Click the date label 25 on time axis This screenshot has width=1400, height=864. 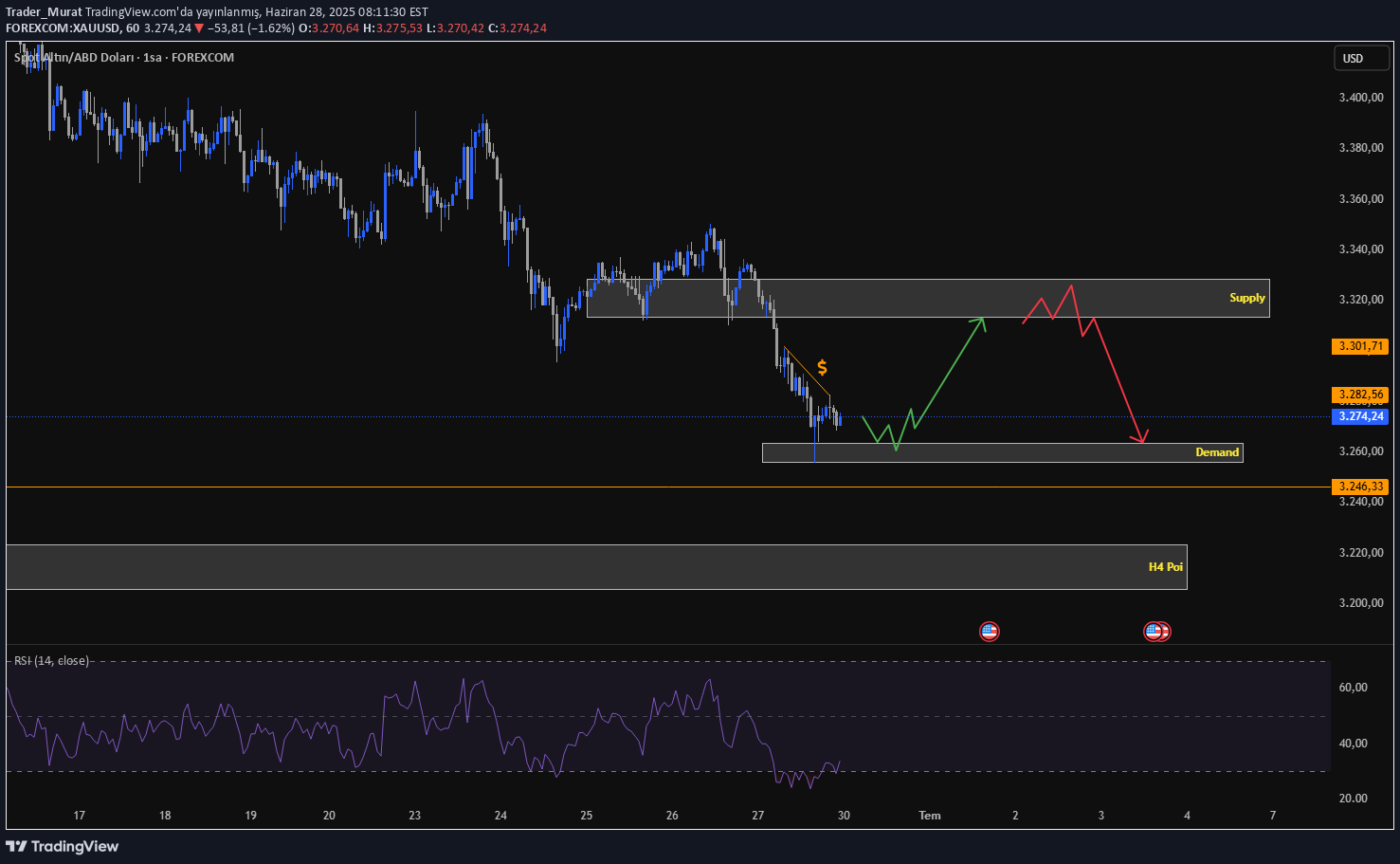point(587,816)
